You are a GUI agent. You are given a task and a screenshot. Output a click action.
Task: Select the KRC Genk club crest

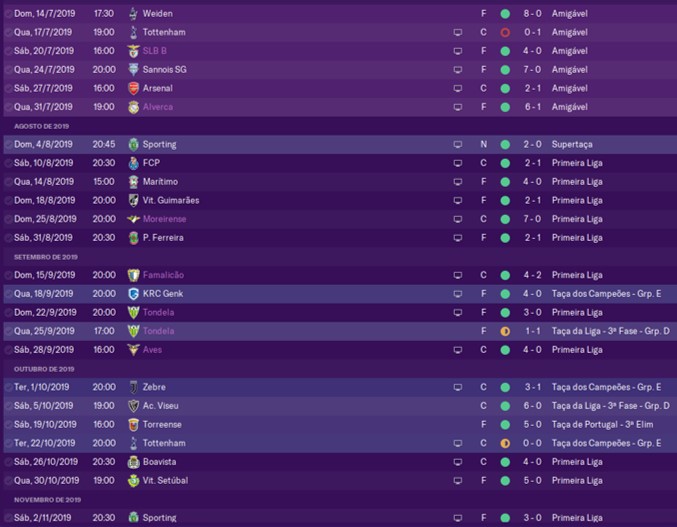(x=133, y=294)
